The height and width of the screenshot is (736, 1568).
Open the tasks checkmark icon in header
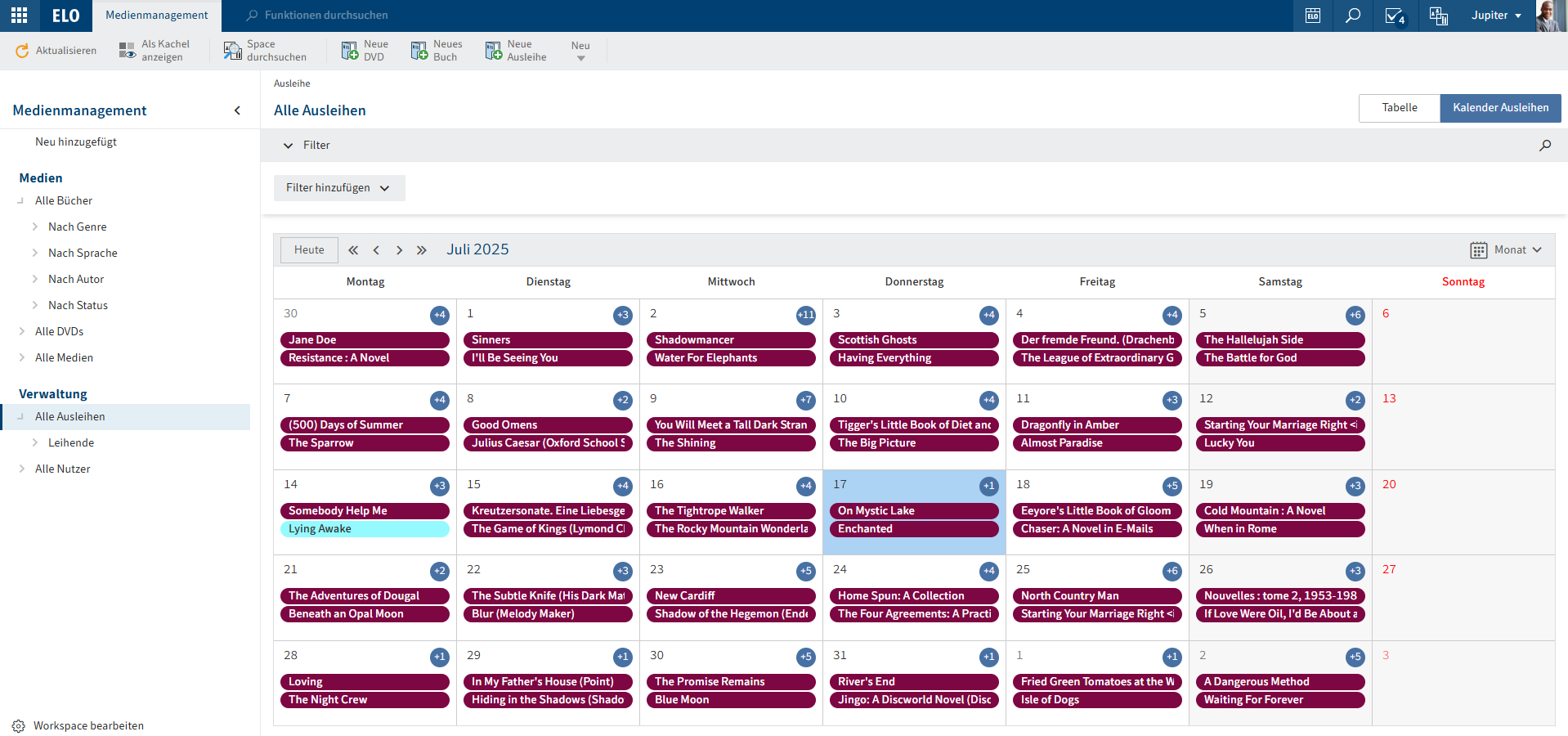click(x=1395, y=16)
